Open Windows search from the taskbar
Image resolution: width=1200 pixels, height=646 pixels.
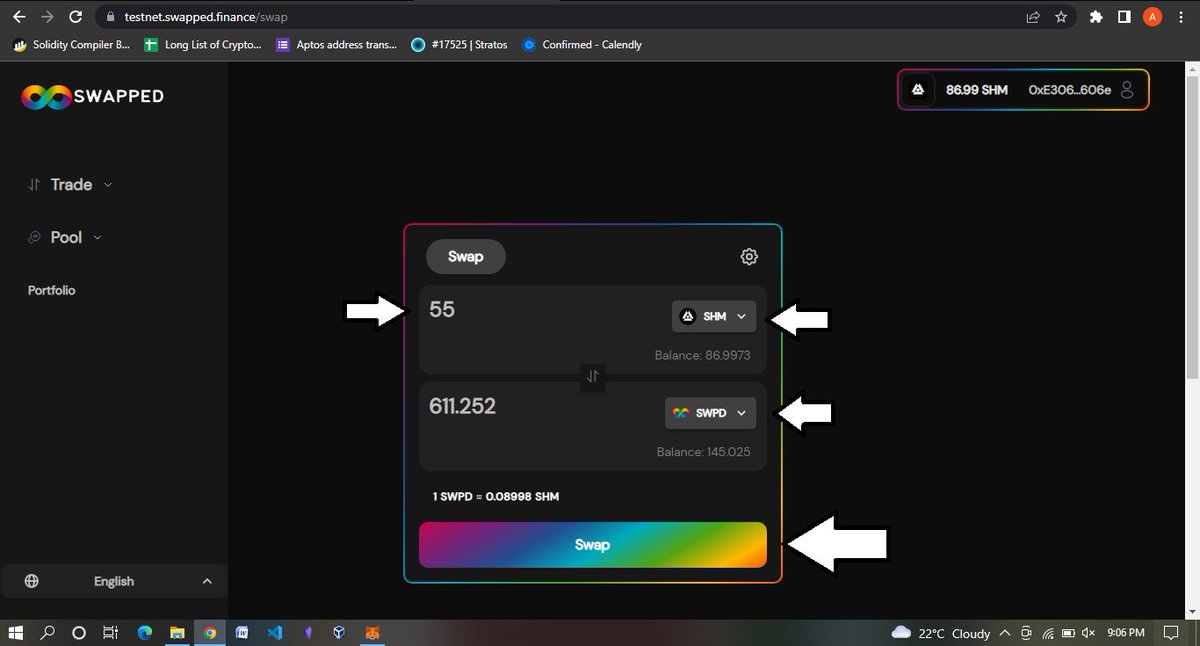click(47, 633)
